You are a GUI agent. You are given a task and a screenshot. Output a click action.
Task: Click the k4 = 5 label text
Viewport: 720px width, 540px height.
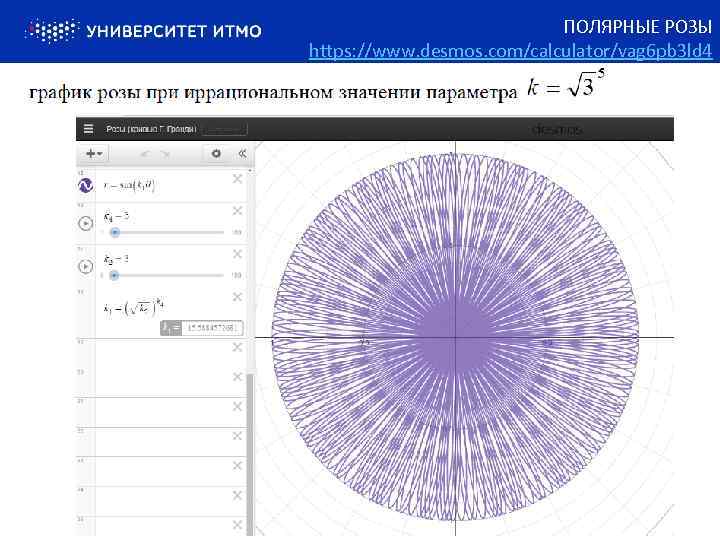point(116,216)
